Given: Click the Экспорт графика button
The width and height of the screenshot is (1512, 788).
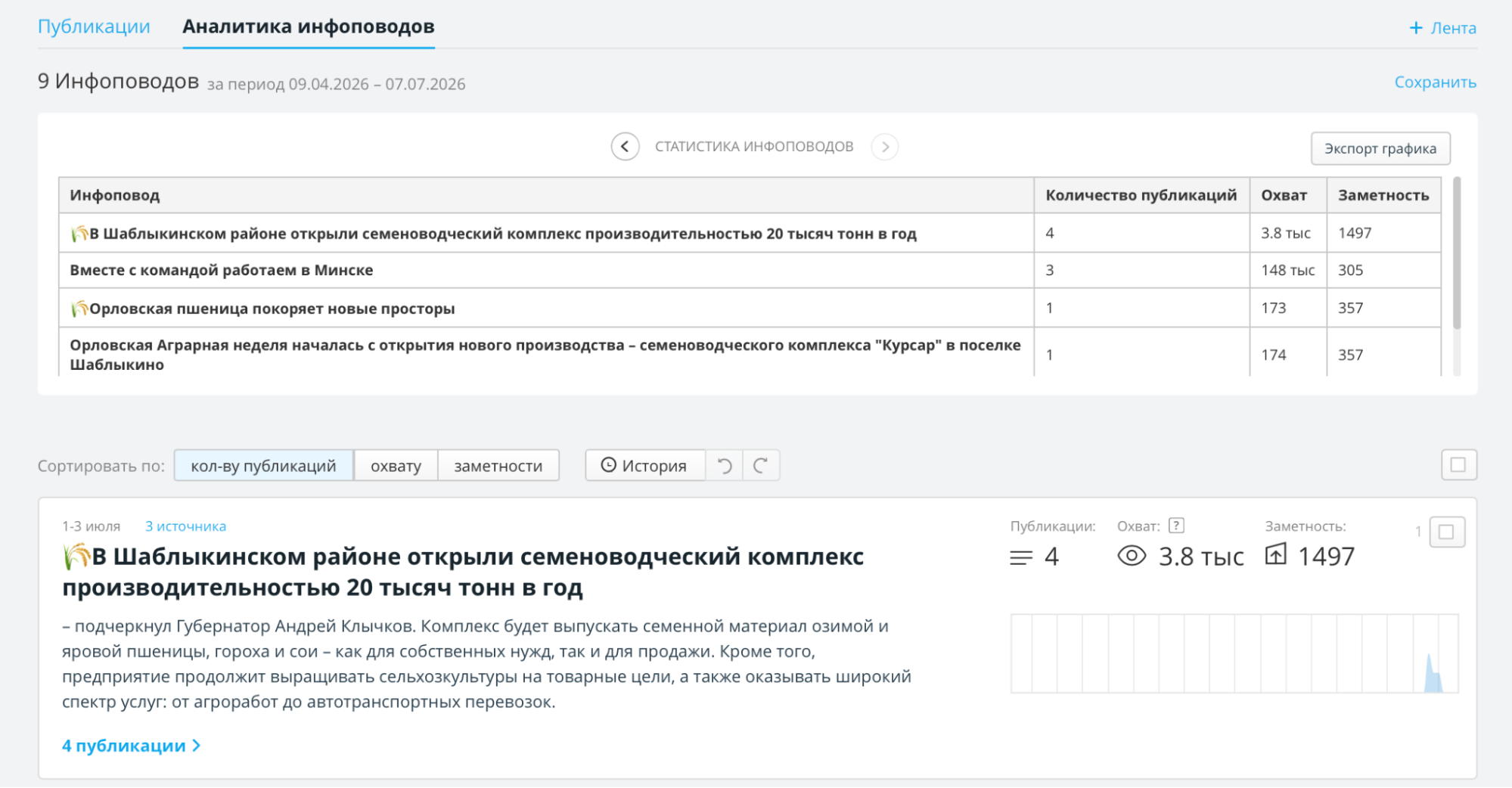Looking at the screenshot, I should [1380, 148].
